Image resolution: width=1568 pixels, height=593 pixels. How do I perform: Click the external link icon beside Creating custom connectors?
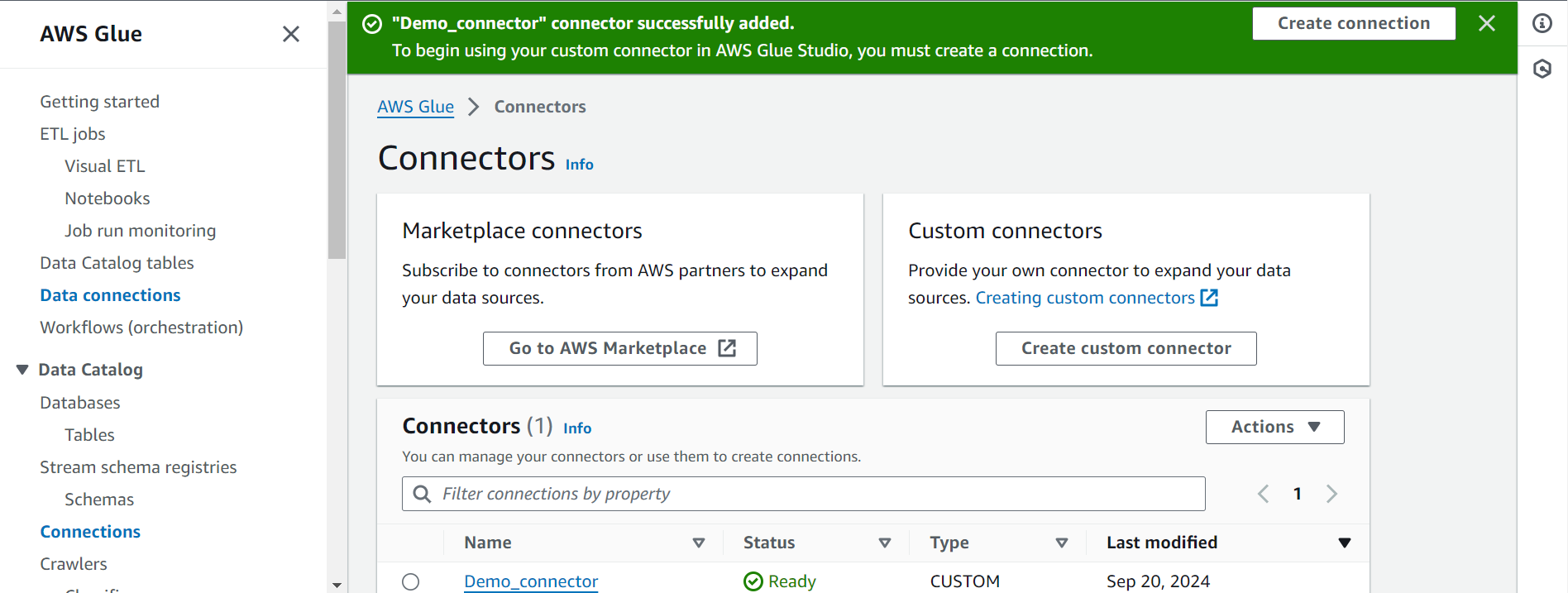point(1209,298)
